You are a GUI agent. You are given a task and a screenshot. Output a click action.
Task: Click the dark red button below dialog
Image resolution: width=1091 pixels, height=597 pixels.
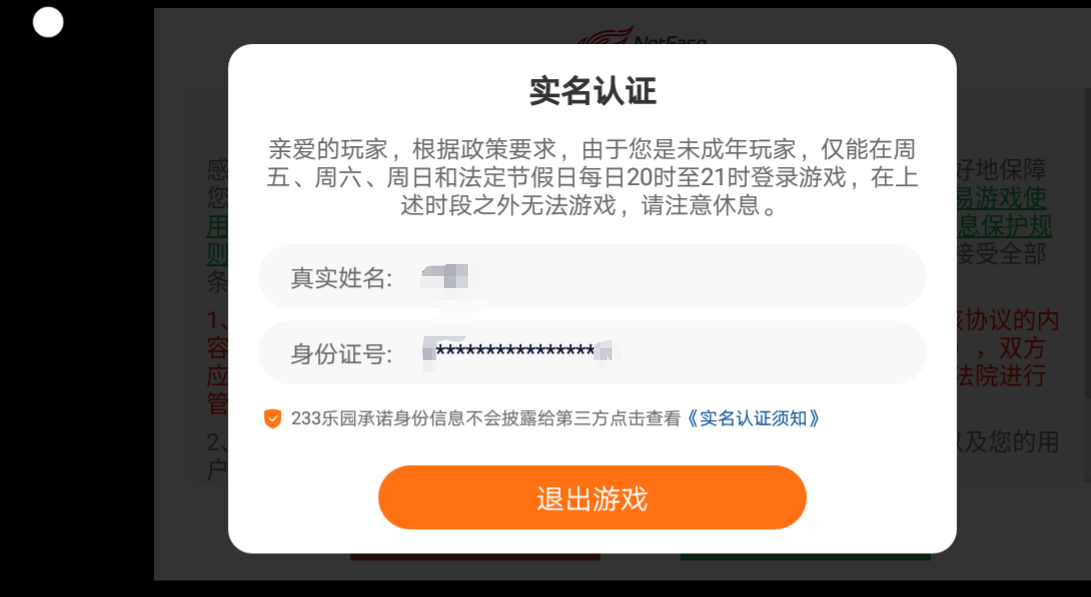475,557
